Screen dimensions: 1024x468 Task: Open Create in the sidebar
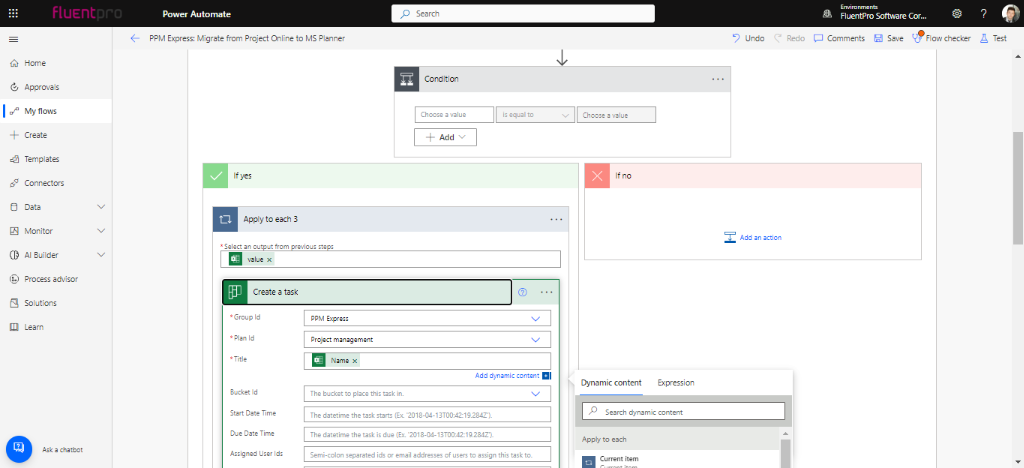(x=56, y=135)
